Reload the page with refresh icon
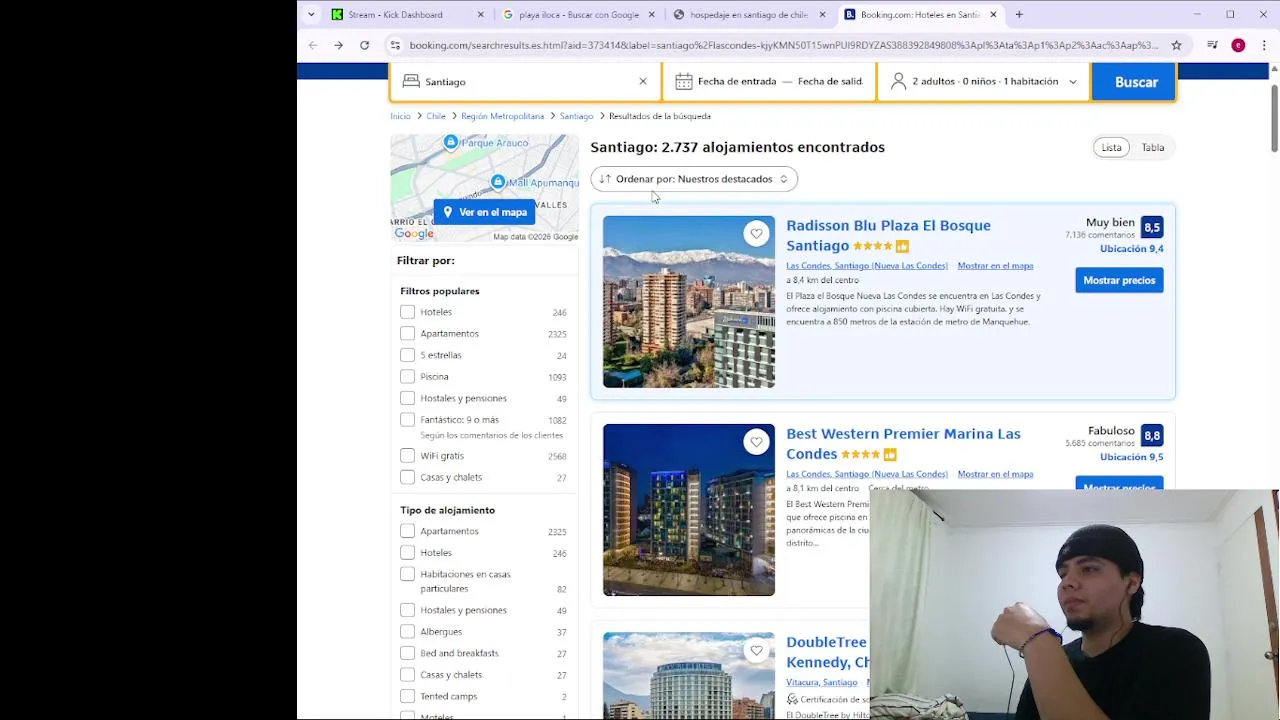 [x=365, y=45]
